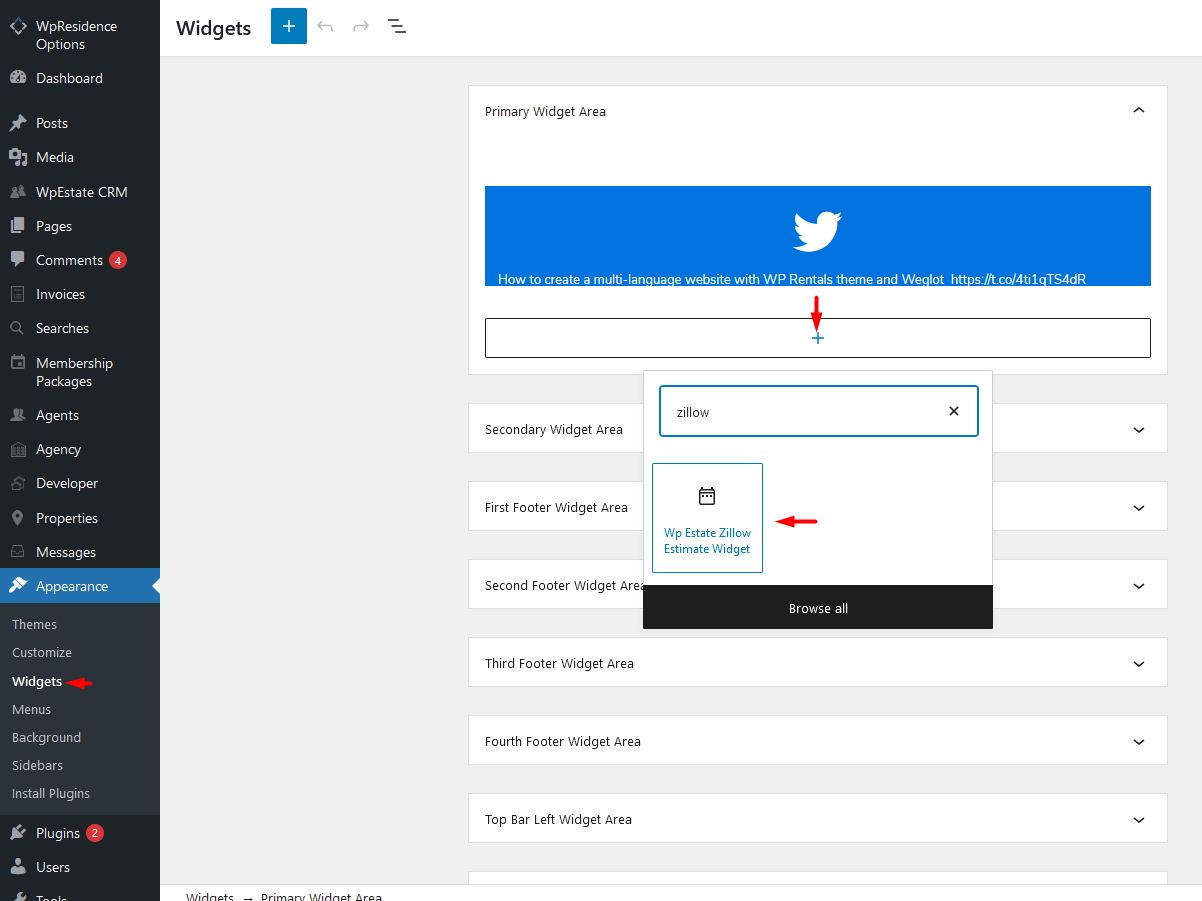Click the Dashboard gauge icon

pos(18,78)
